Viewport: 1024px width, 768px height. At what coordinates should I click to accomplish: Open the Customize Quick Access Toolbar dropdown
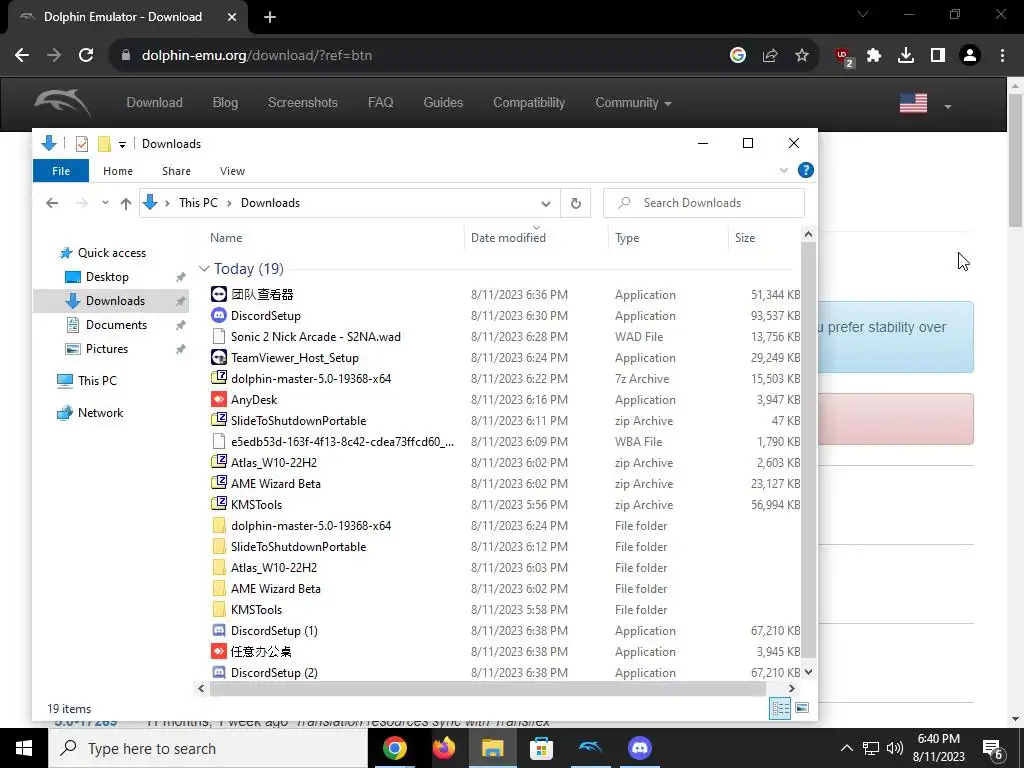[122, 144]
